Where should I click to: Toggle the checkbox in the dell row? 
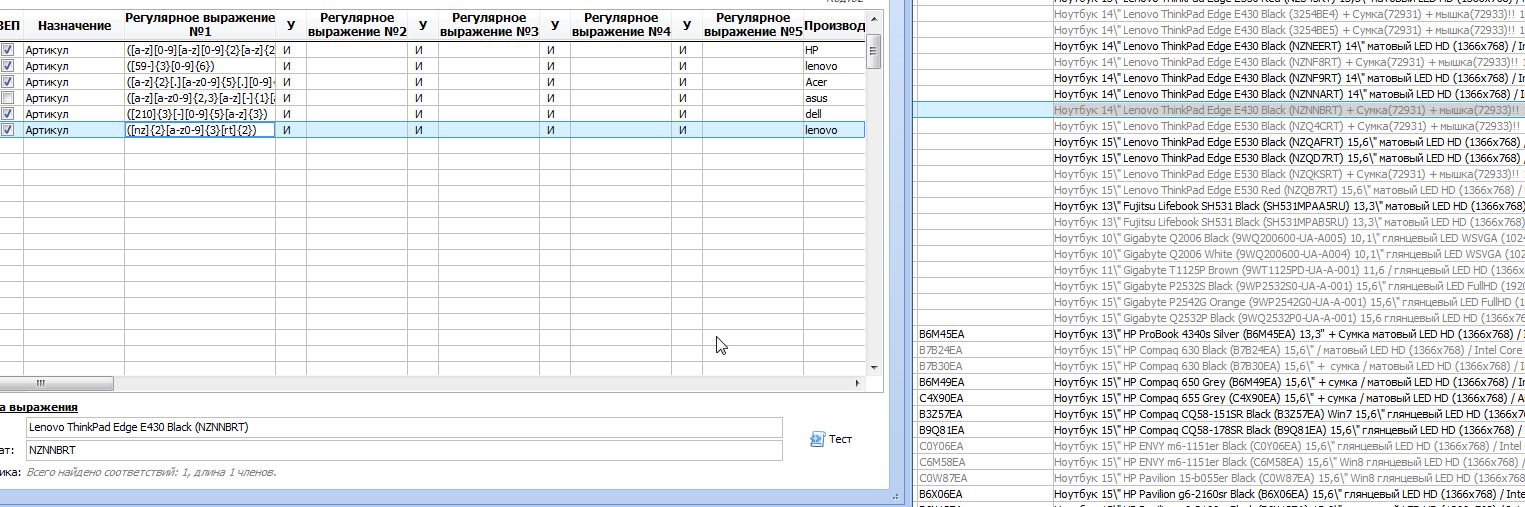click(8, 113)
